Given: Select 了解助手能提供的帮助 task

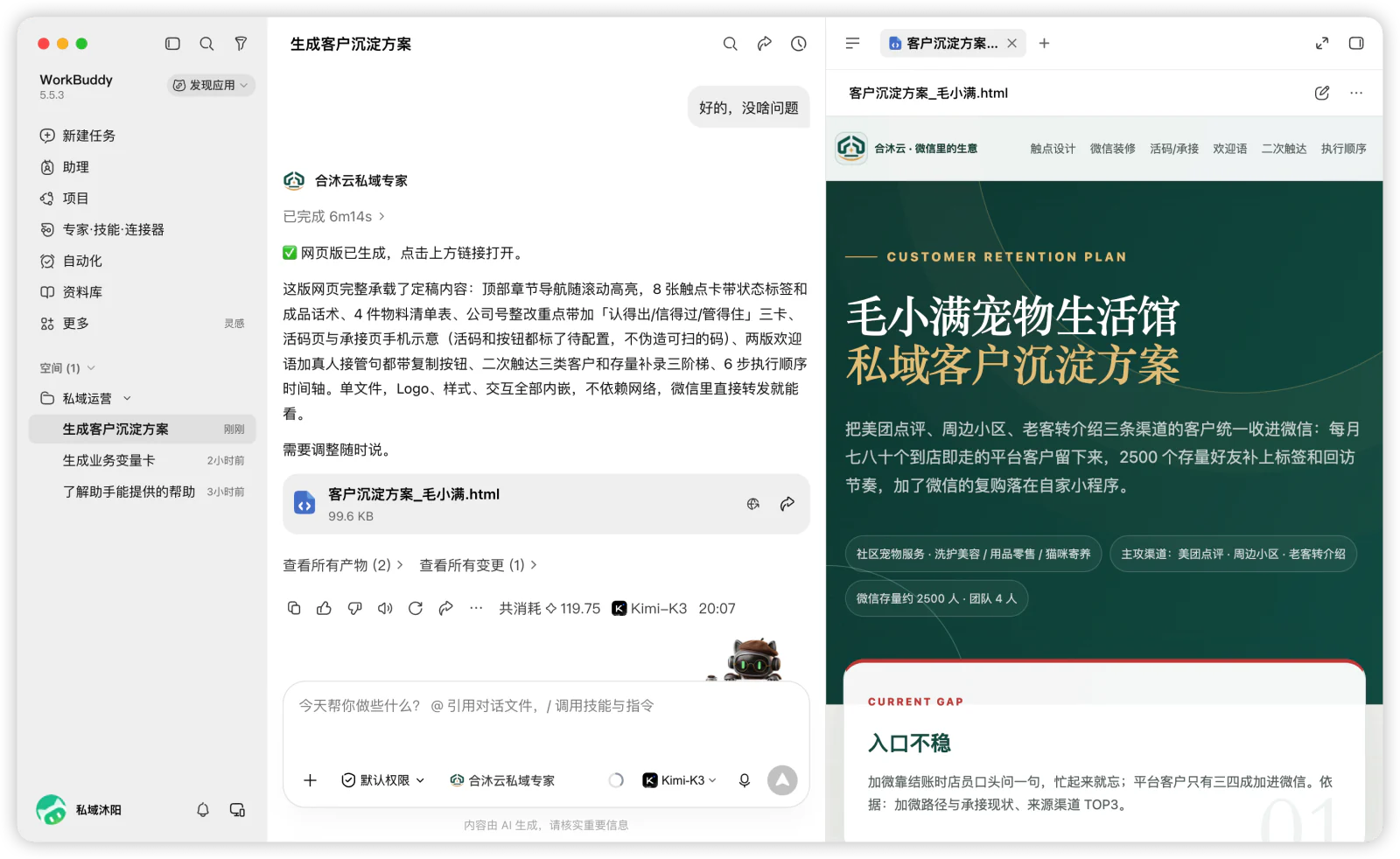Looking at the screenshot, I should pyautogui.click(x=143, y=492).
